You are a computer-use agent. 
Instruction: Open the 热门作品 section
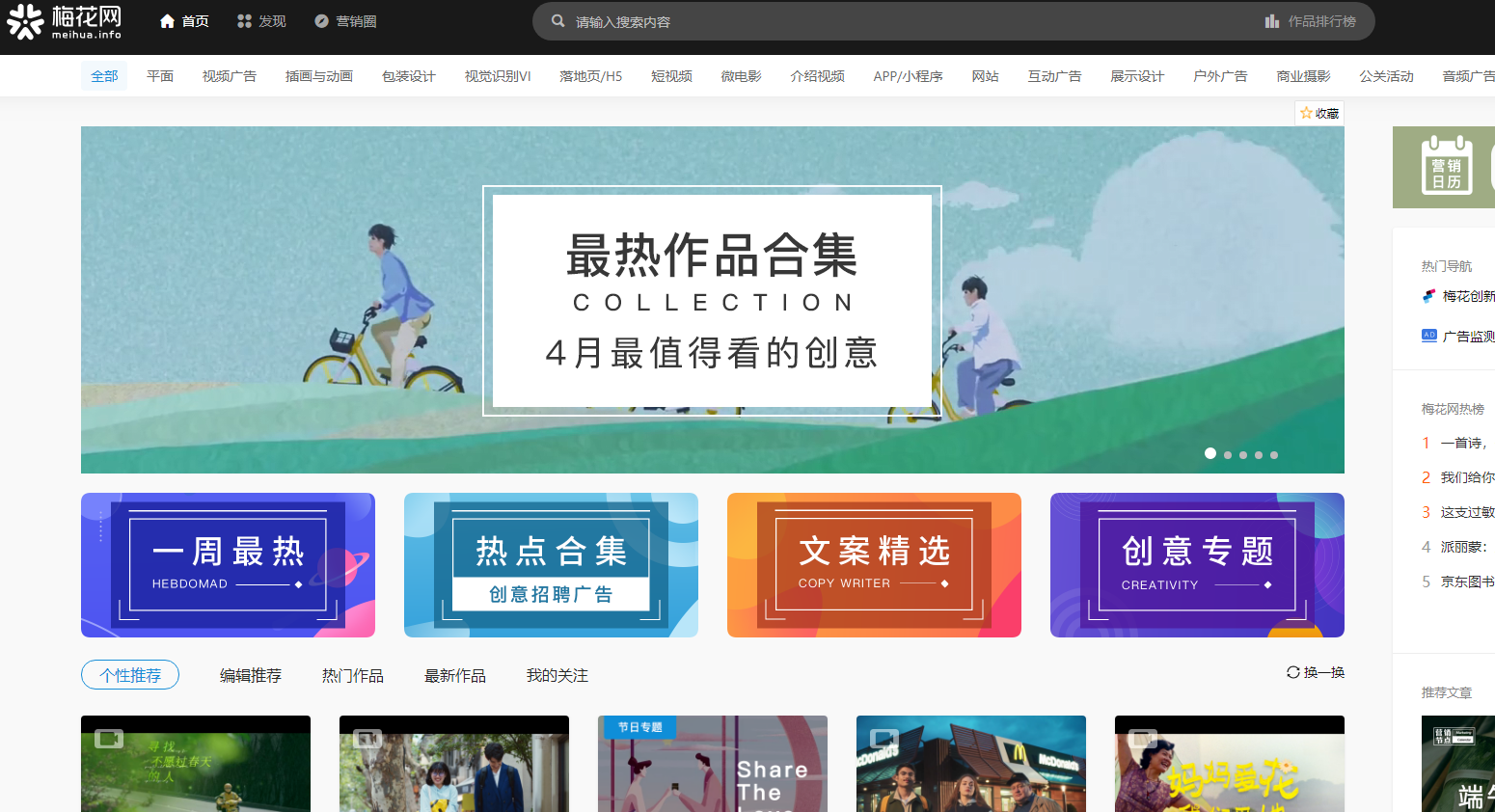point(353,675)
